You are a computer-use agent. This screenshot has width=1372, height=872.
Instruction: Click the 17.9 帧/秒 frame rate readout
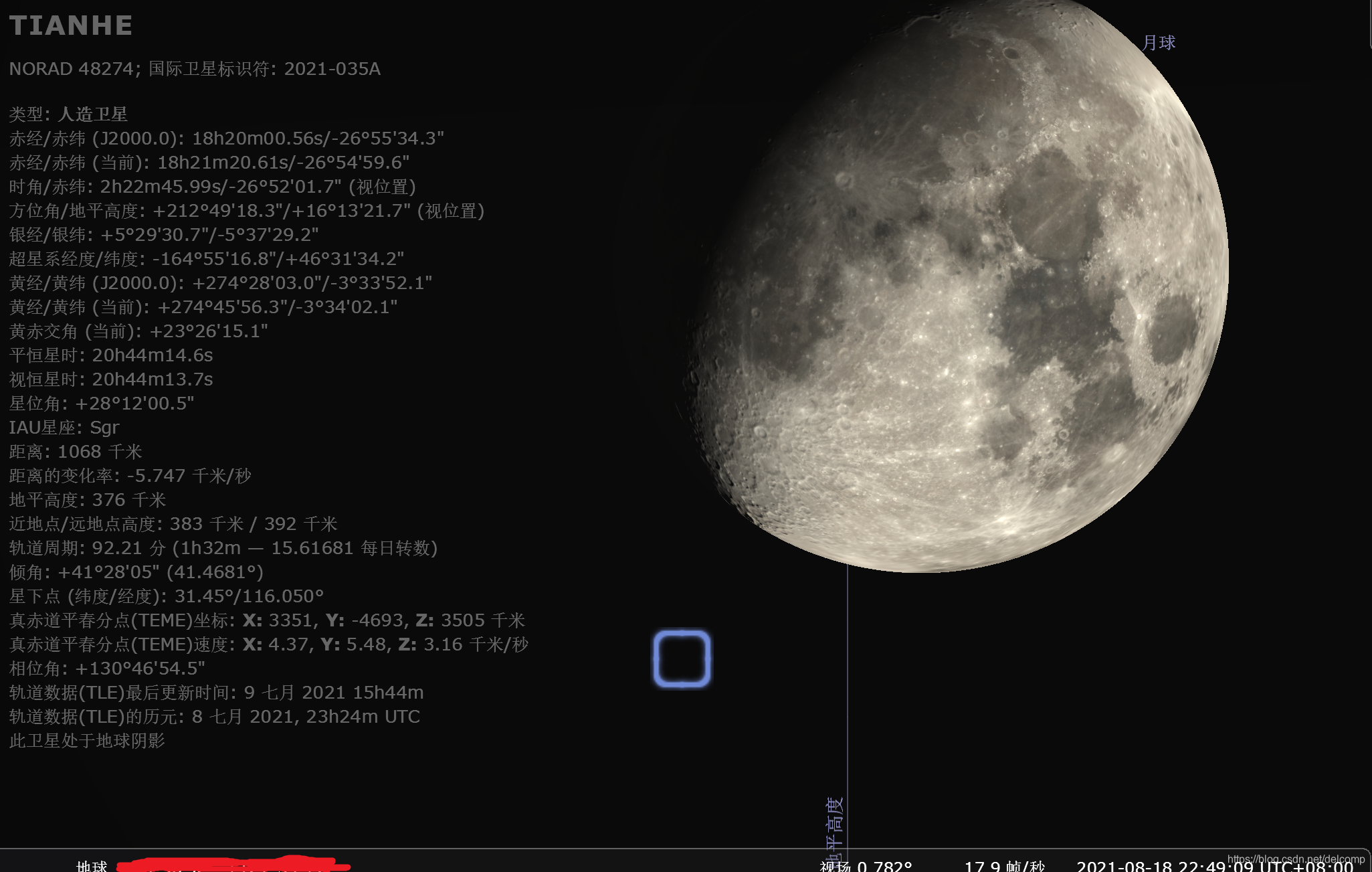[x=1005, y=866]
